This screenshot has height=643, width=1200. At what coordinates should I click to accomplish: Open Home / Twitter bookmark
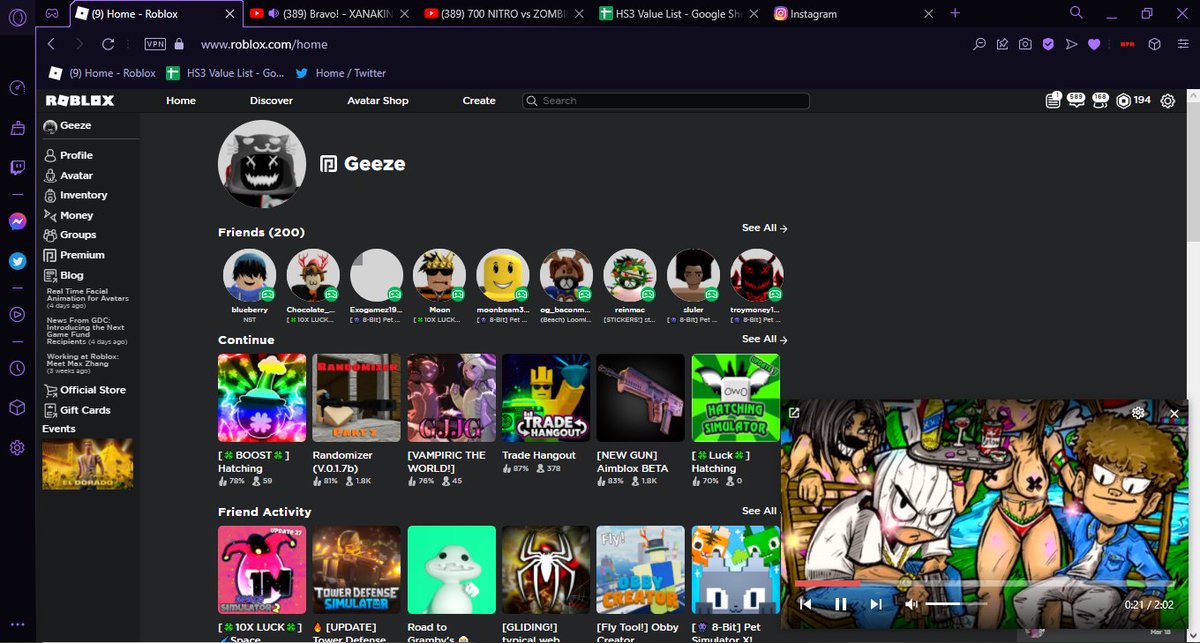pos(341,73)
